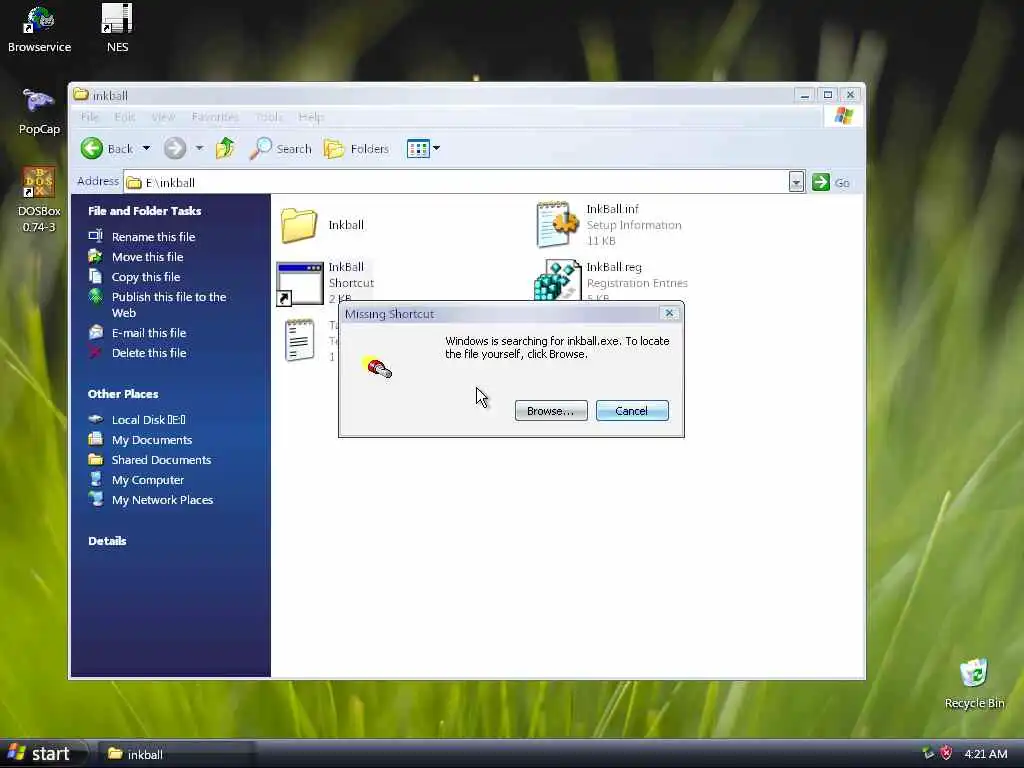Viewport: 1024px width, 768px height.
Task: Collapse File and Folder Tasks section
Action: tap(144, 211)
